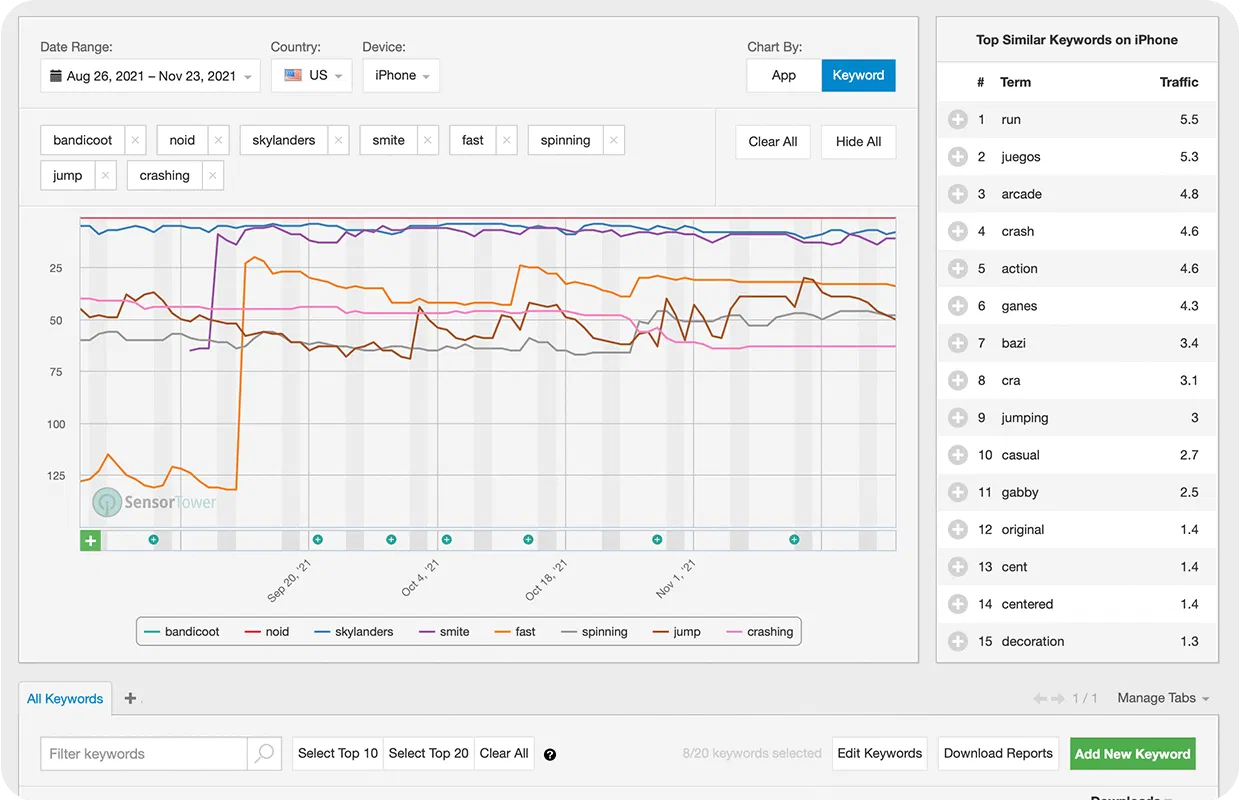Add a new tab with plus icon

click(x=130, y=698)
